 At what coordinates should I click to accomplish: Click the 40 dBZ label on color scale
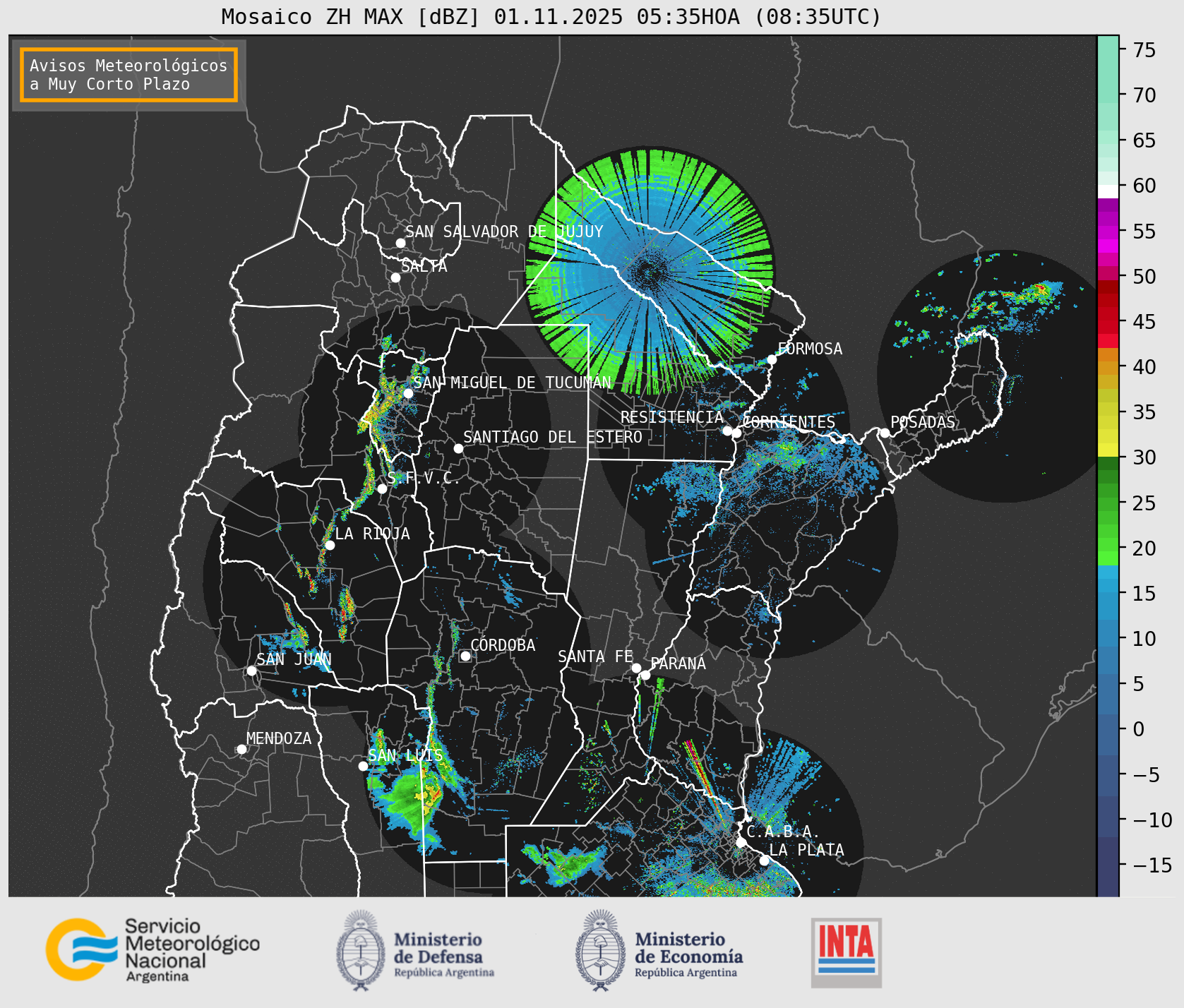1144,366
